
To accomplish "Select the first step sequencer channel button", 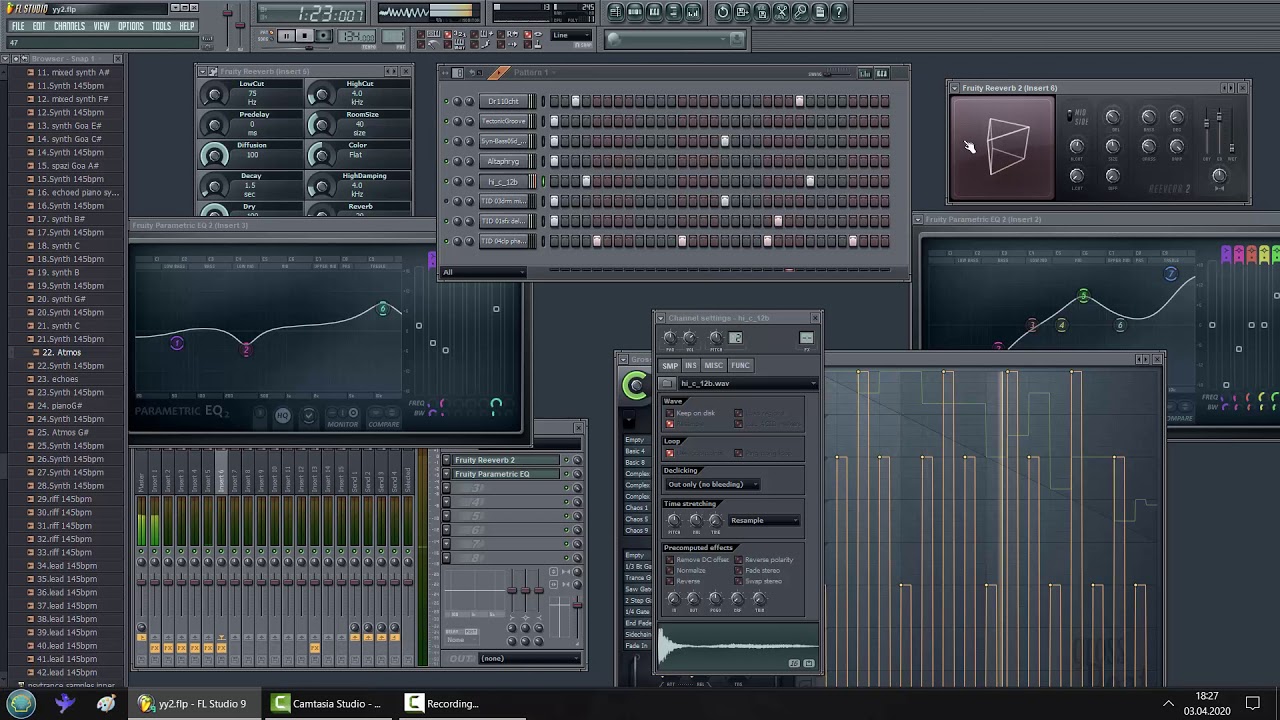I will click(505, 102).
